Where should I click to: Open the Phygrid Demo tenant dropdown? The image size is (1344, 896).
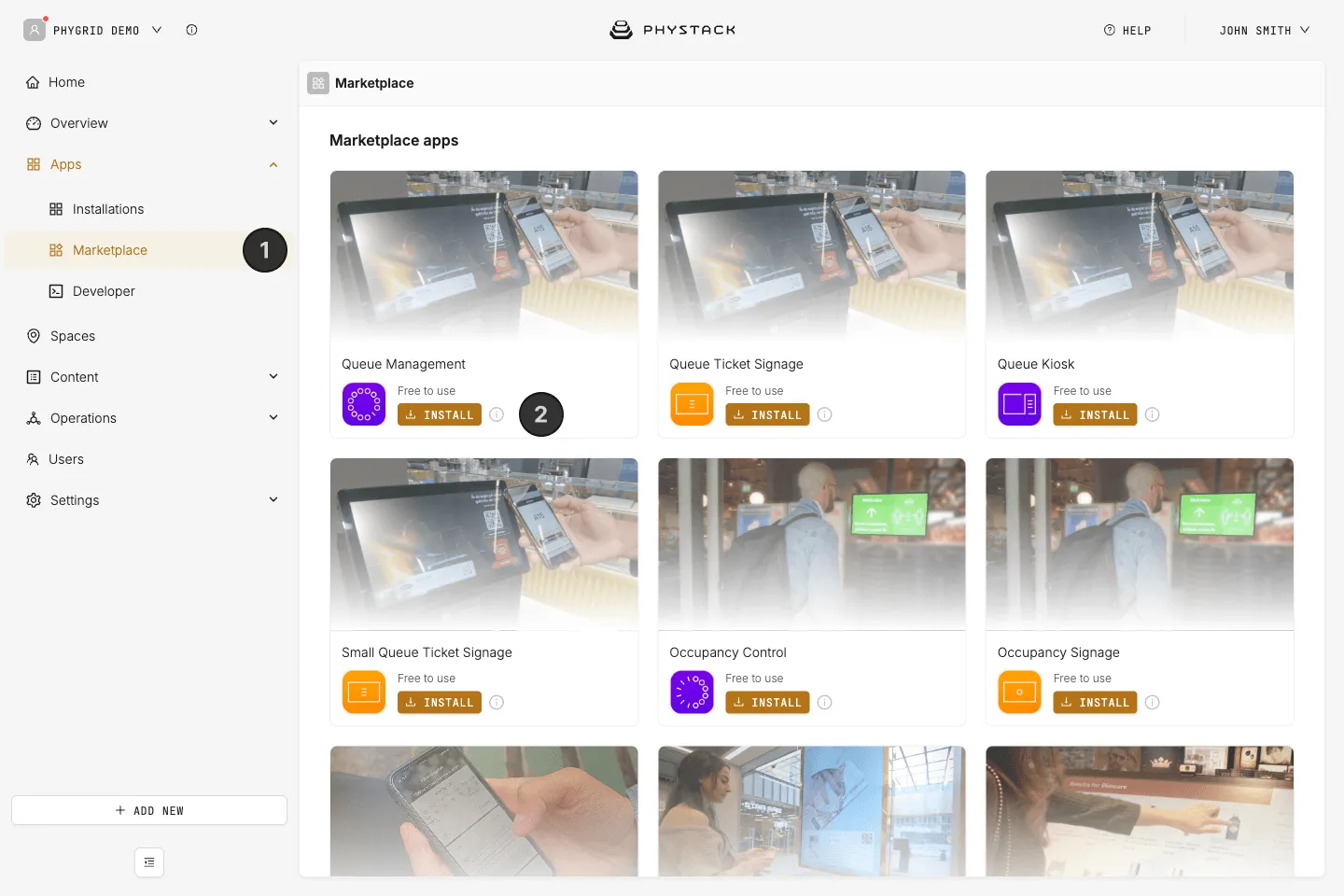[x=93, y=30]
